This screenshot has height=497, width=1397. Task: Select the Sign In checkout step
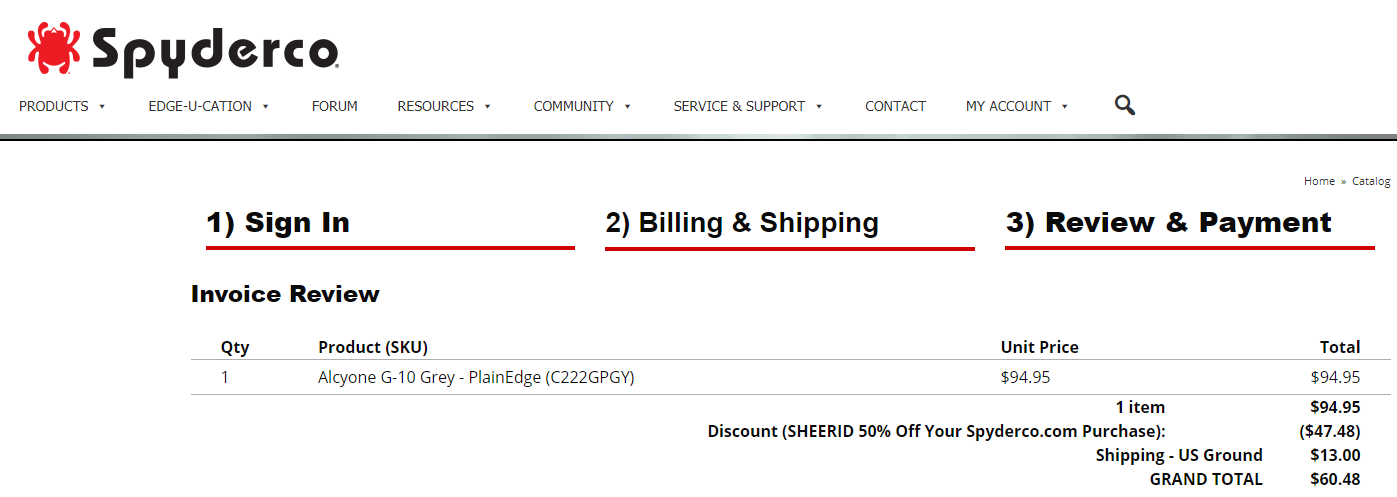[x=278, y=222]
